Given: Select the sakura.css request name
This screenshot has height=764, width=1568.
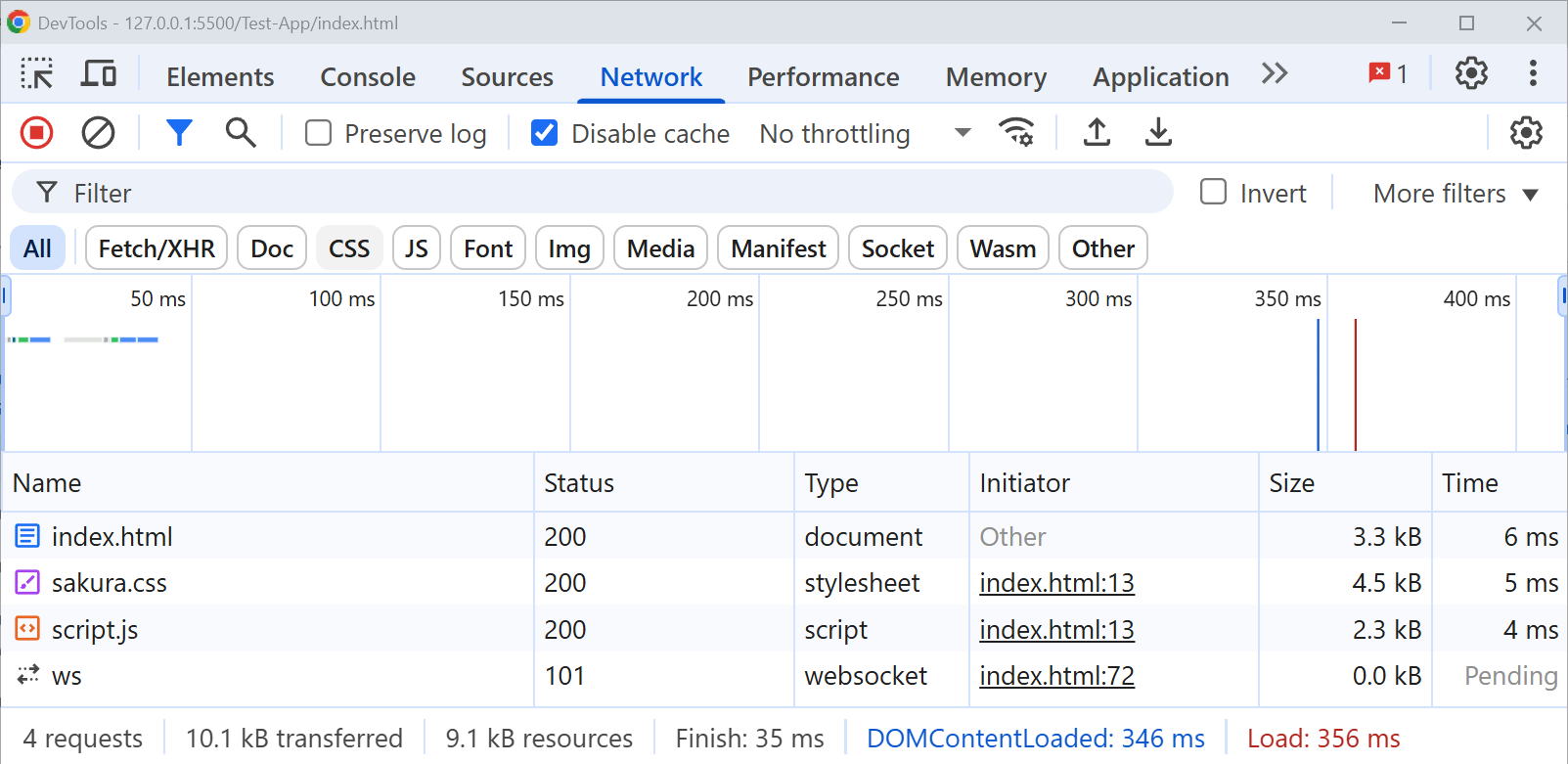Looking at the screenshot, I should pyautogui.click(x=110, y=583).
